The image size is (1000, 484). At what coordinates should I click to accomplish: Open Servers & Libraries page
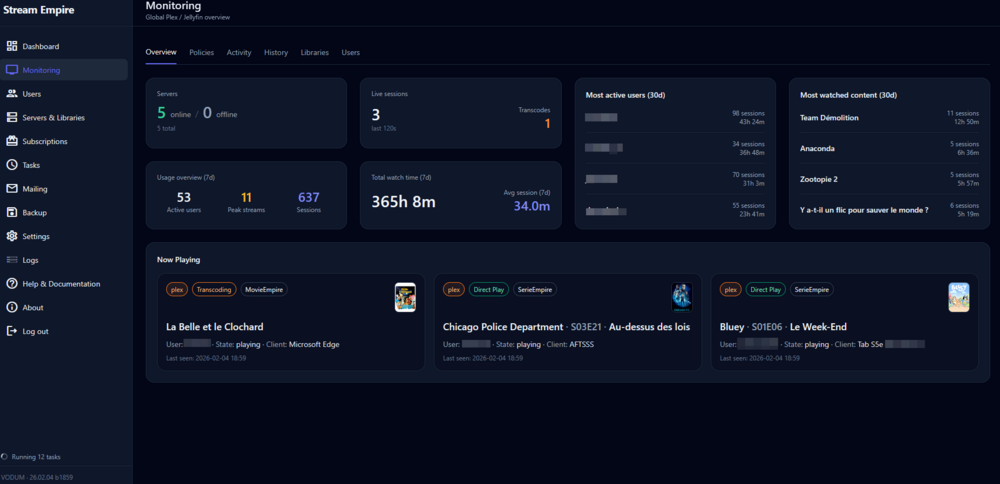tap(64, 117)
